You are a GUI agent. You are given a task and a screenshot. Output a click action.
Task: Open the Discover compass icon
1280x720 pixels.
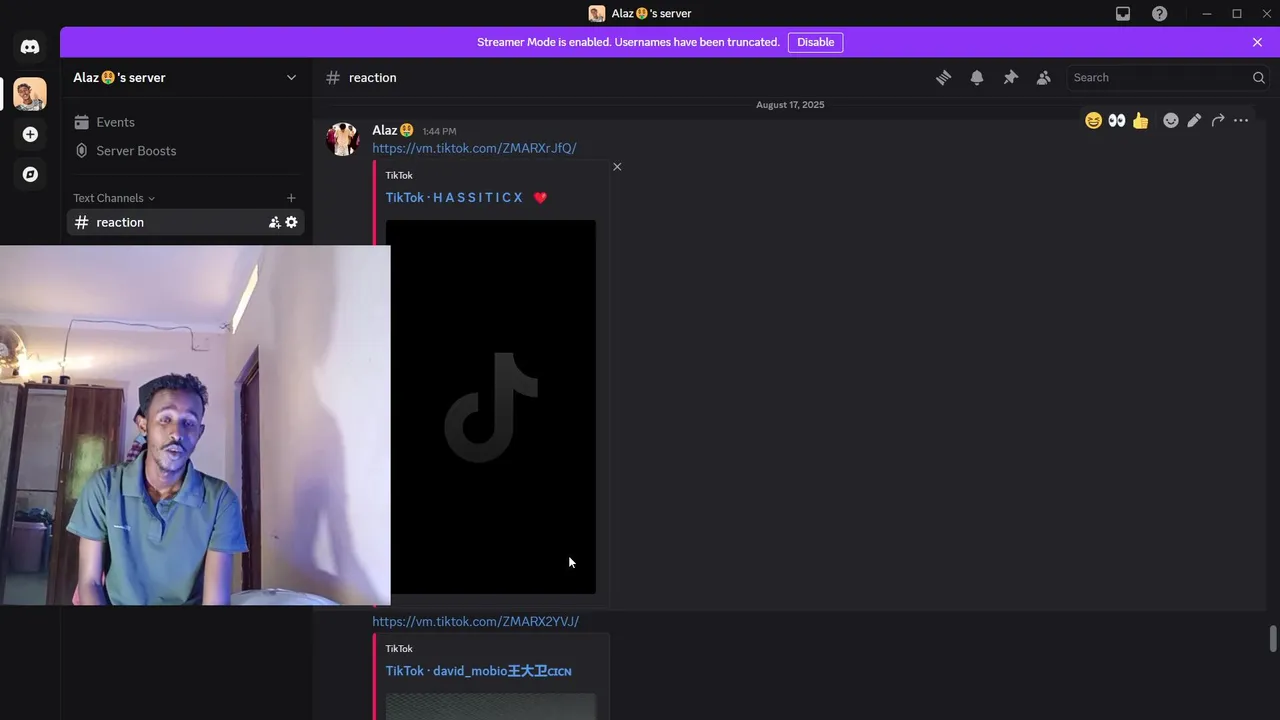30,174
